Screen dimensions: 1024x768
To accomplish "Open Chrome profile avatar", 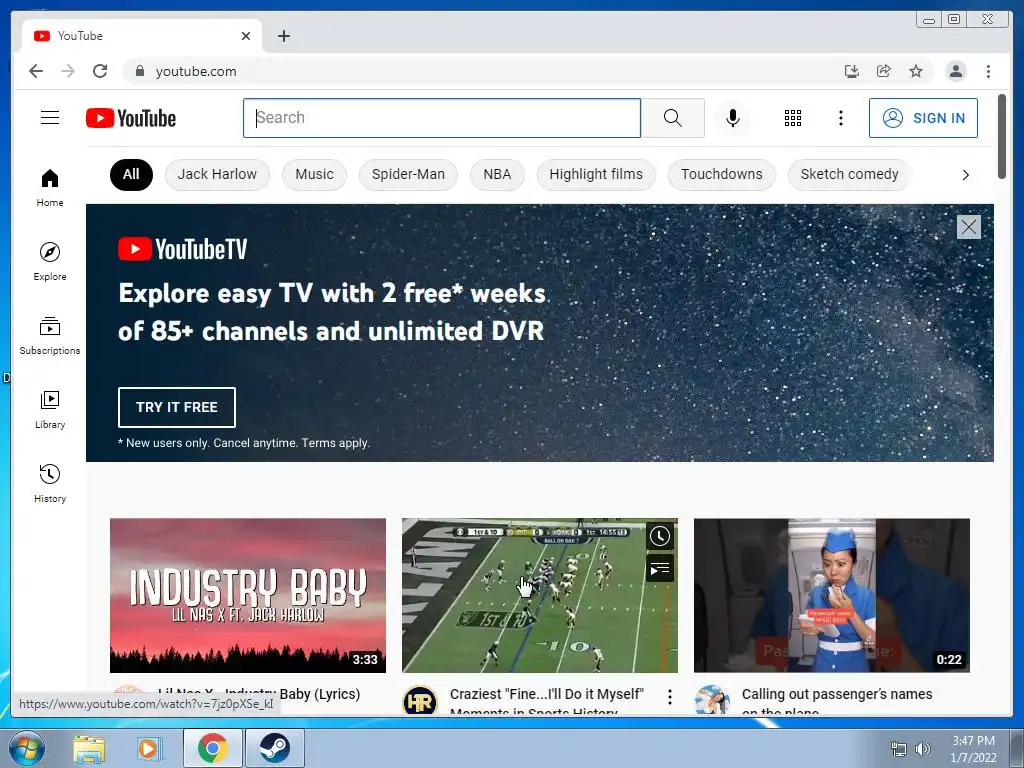I will click(955, 71).
